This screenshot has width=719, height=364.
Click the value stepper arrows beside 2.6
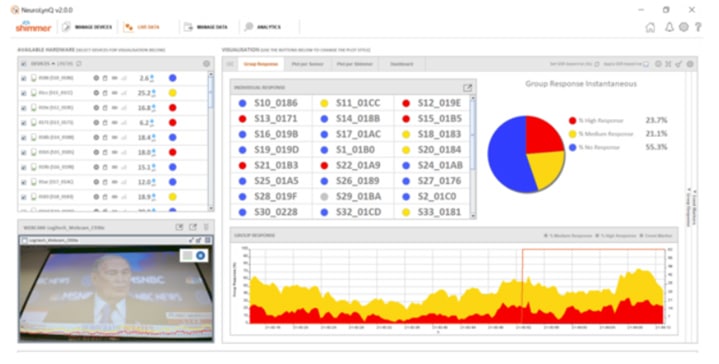pos(153,78)
